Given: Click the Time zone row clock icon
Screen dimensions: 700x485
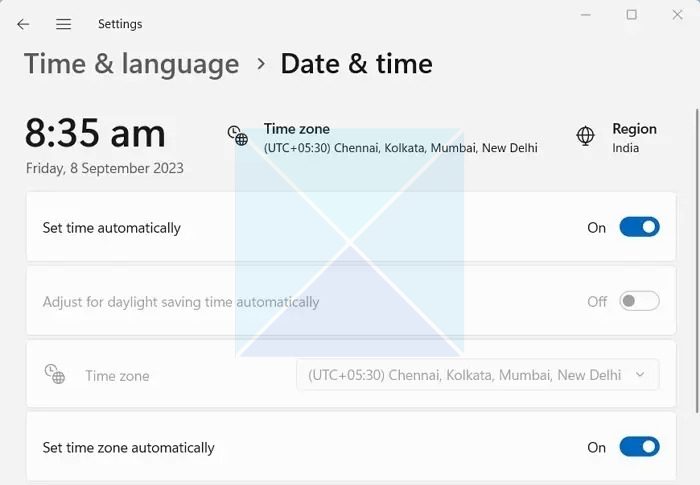Looking at the screenshot, I should [54, 374].
